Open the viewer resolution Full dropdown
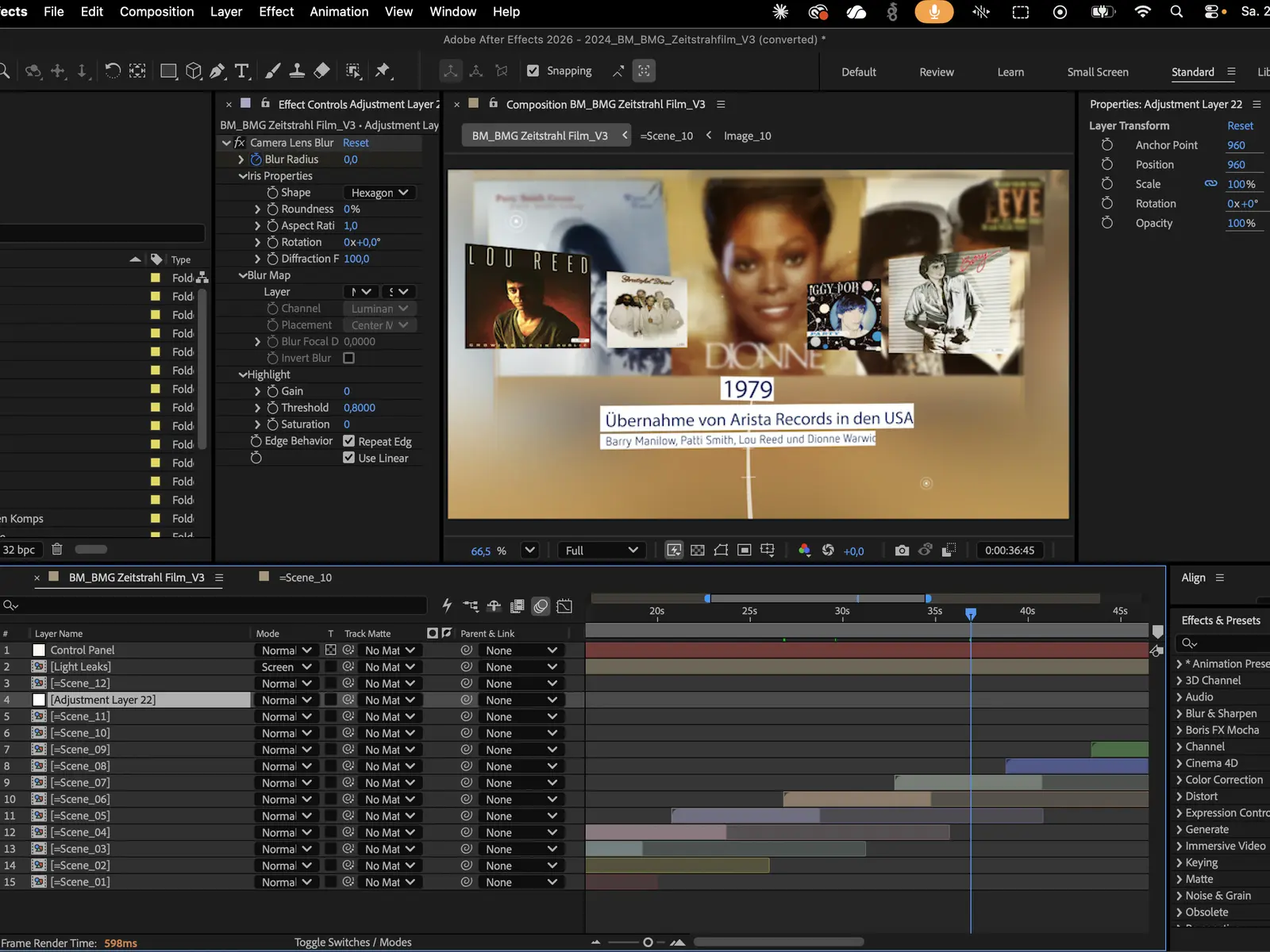 pyautogui.click(x=601, y=551)
